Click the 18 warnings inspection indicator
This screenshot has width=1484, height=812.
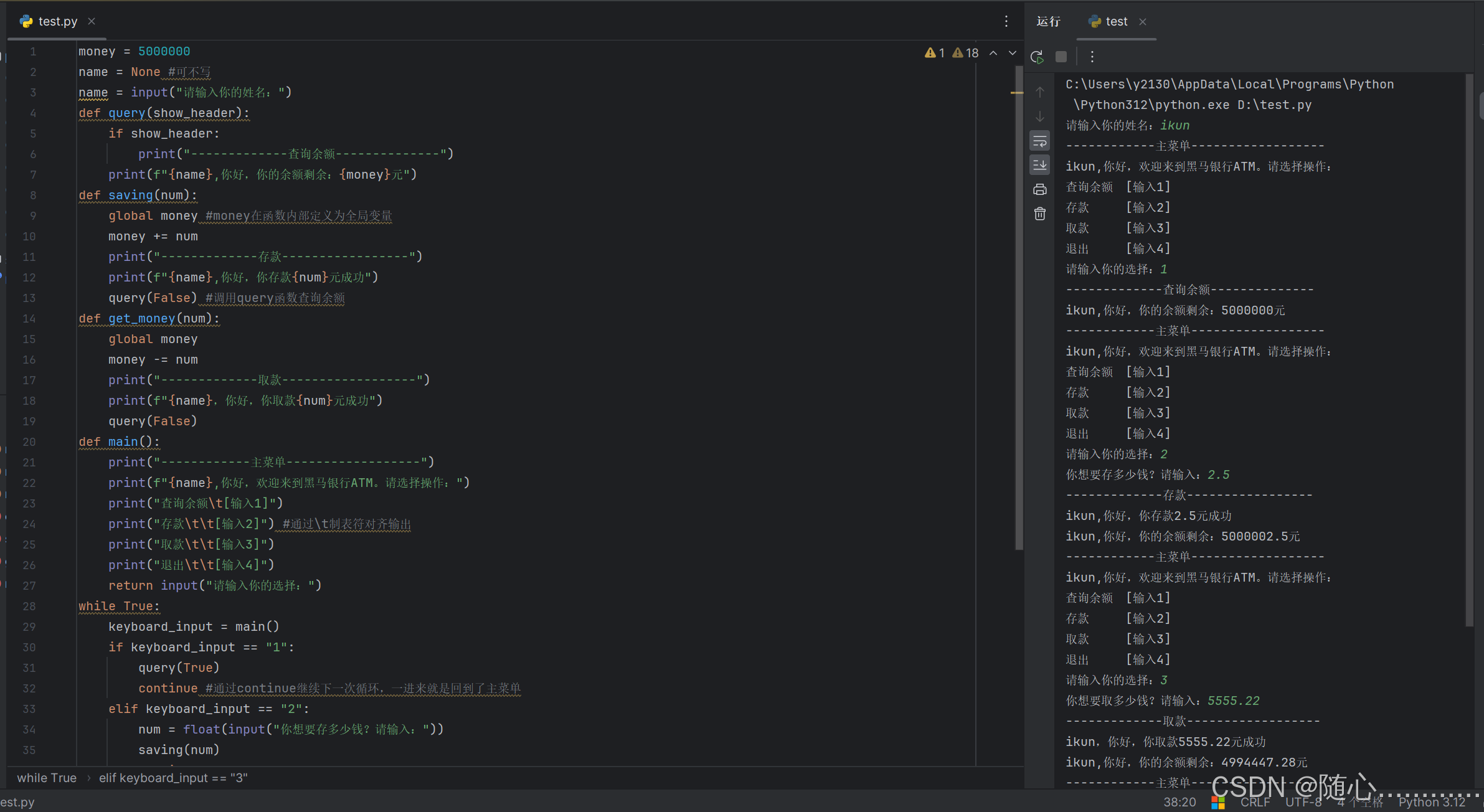coord(965,53)
